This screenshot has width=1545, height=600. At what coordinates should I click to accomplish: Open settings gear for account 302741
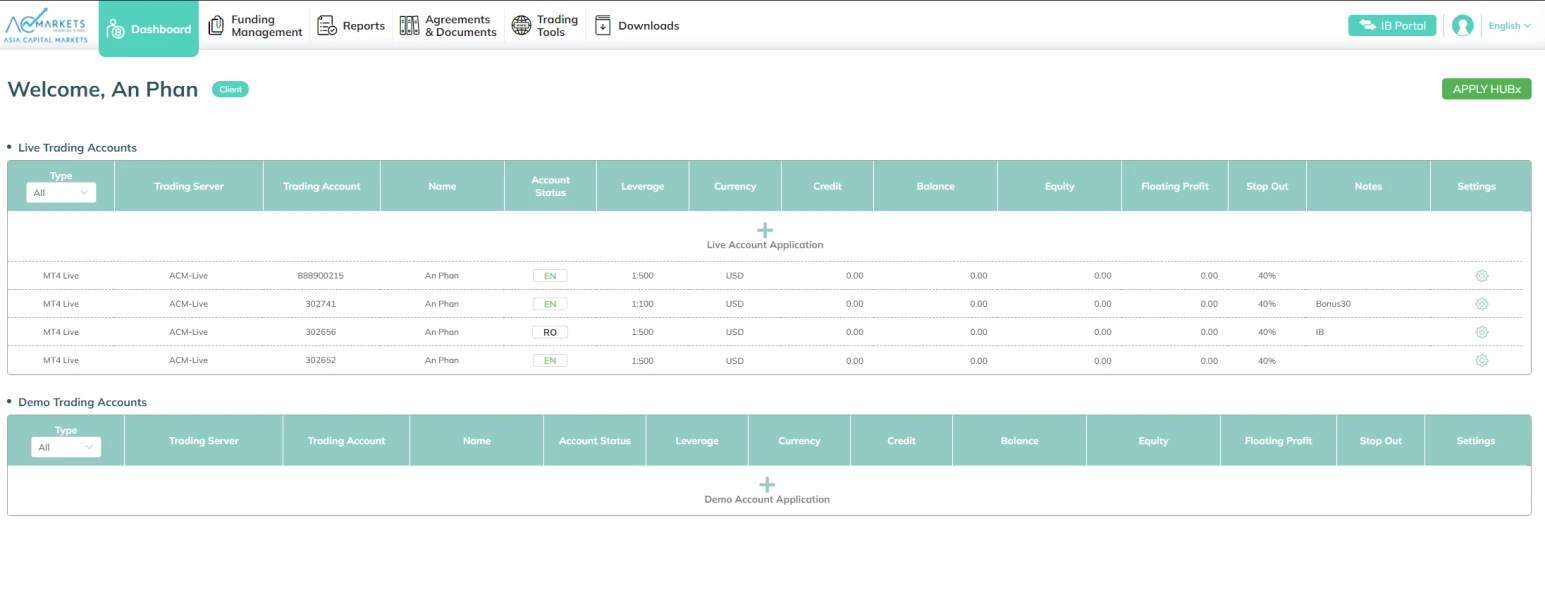[1481, 304]
